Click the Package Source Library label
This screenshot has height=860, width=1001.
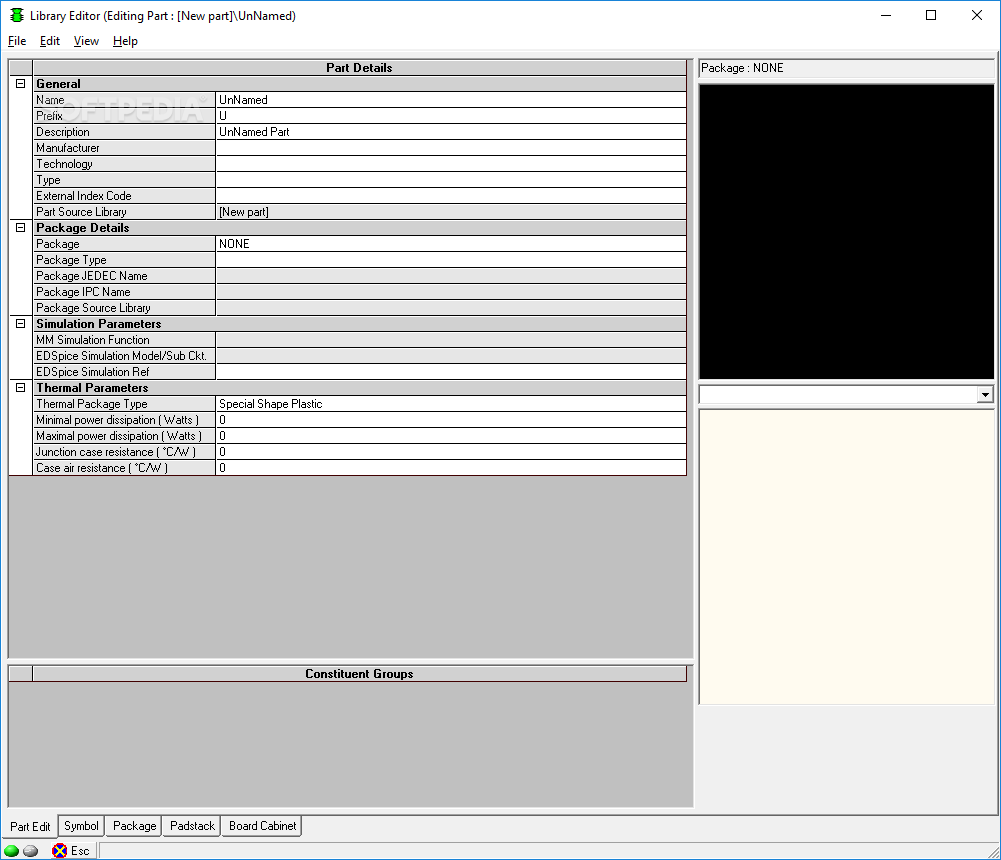pyautogui.click(x=93, y=308)
